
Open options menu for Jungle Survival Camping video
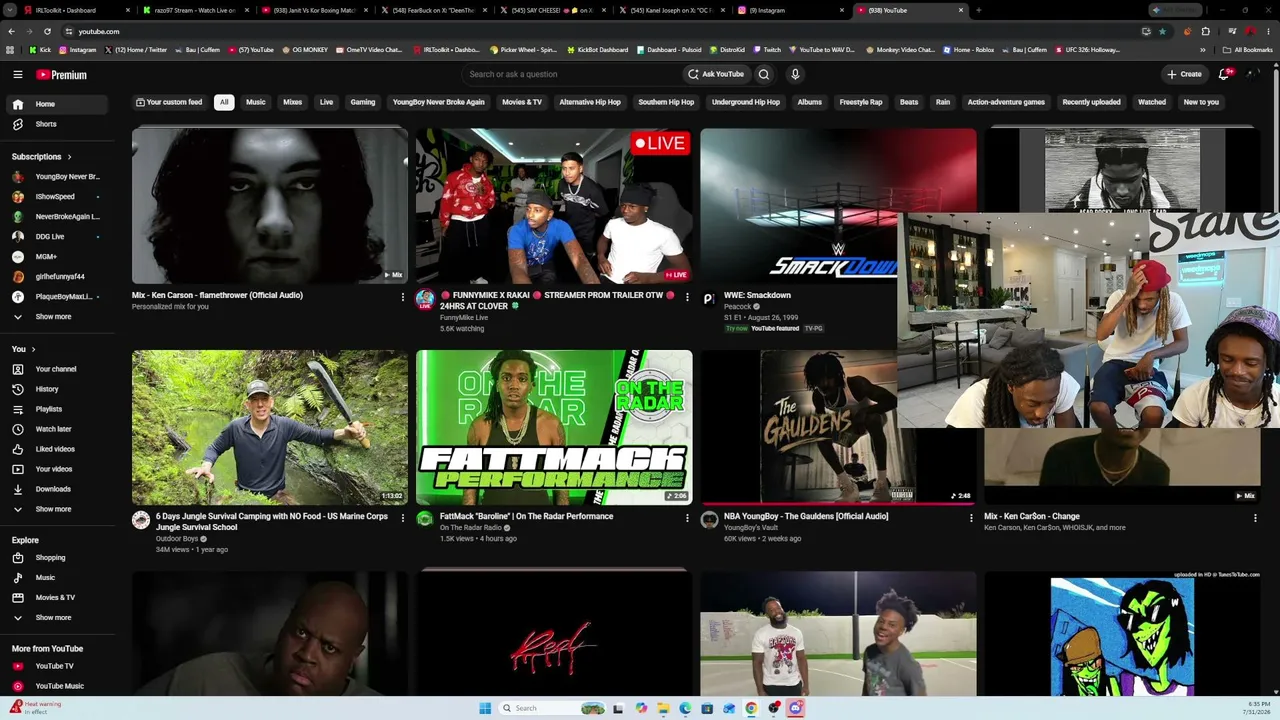point(403,518)
